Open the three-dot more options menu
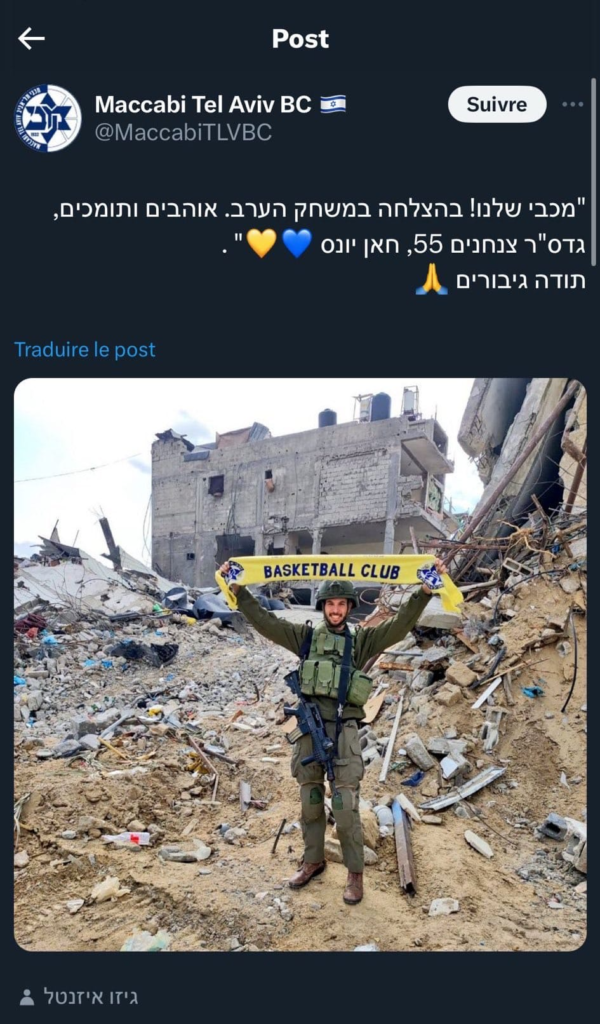This screenshot has width=600, height=1024. point(573,104)
